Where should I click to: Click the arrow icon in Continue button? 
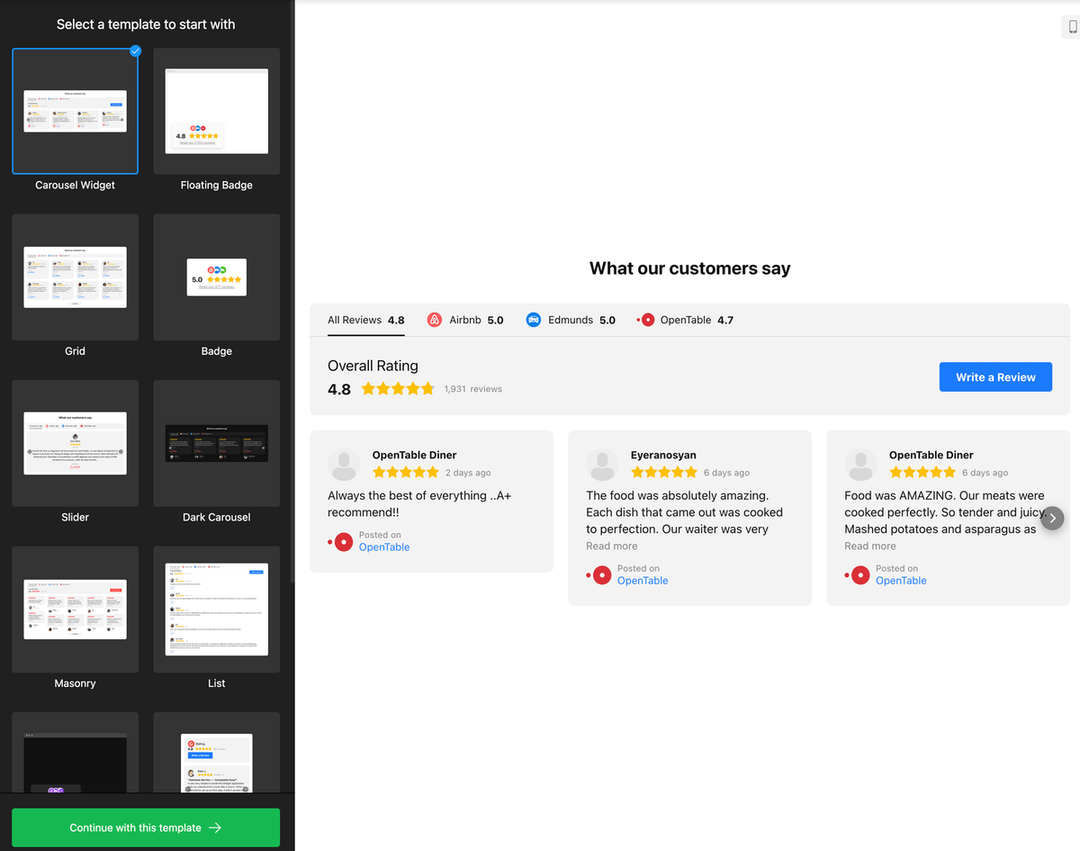click(x=215, y=828)
